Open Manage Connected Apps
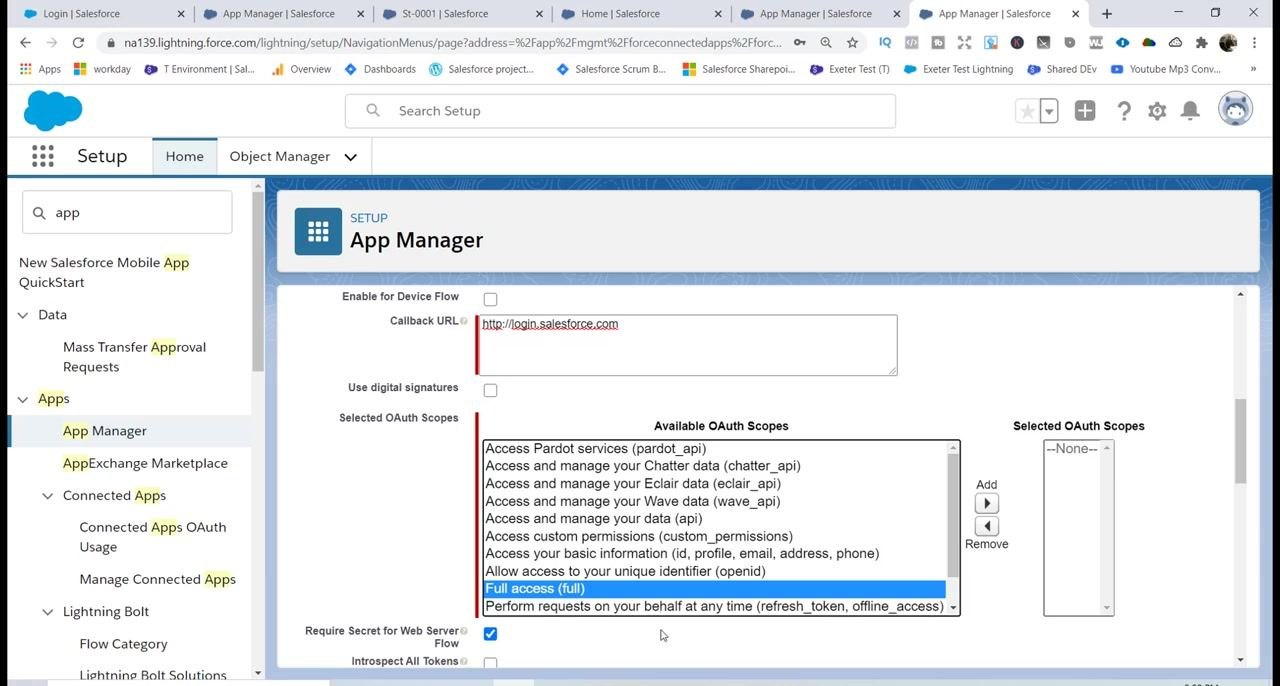 [158, 579]
